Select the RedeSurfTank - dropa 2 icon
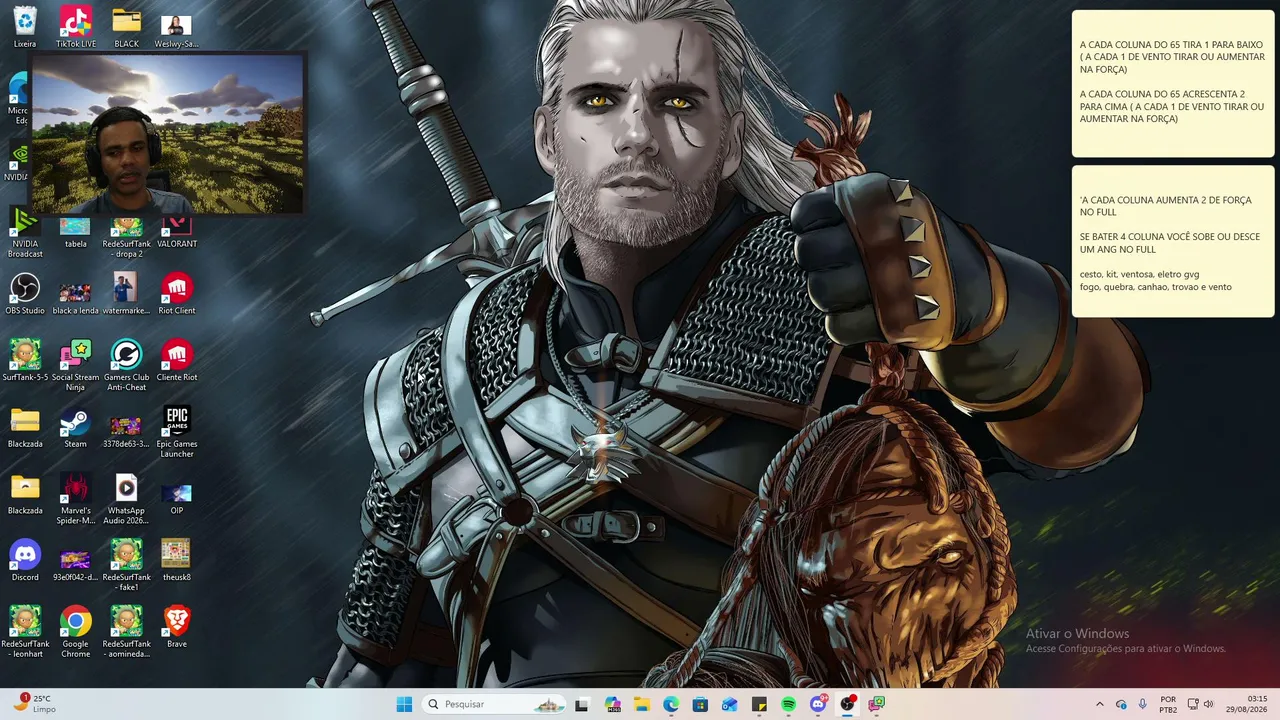The width and height of the screenshot is (1280, 720). [126, 238]
